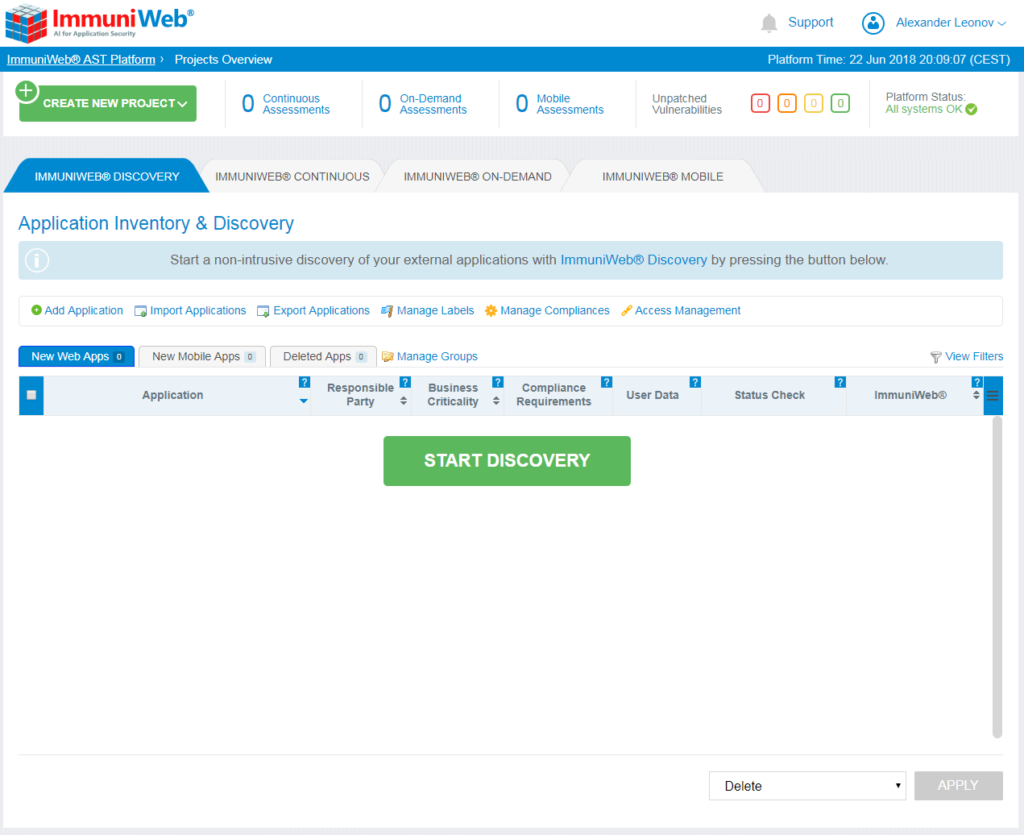
Task: Sort by Business Criticality column arrows
Action: (496, 401)
